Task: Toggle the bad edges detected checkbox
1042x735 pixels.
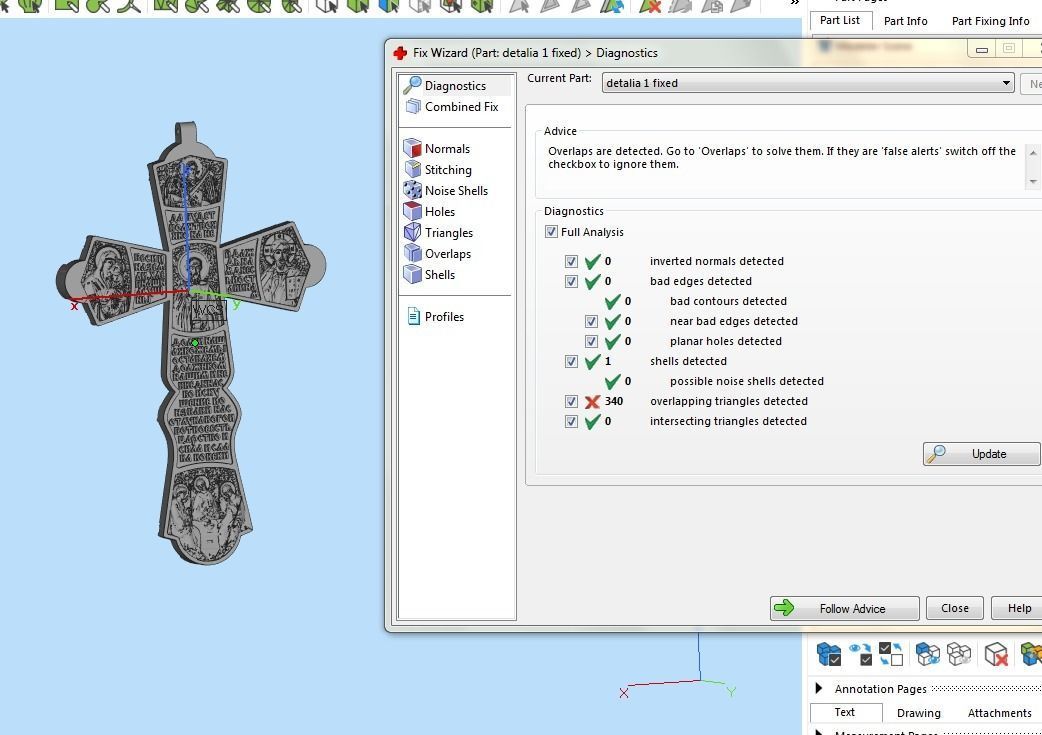Action: pyautogui.click(x=571, y=281)
